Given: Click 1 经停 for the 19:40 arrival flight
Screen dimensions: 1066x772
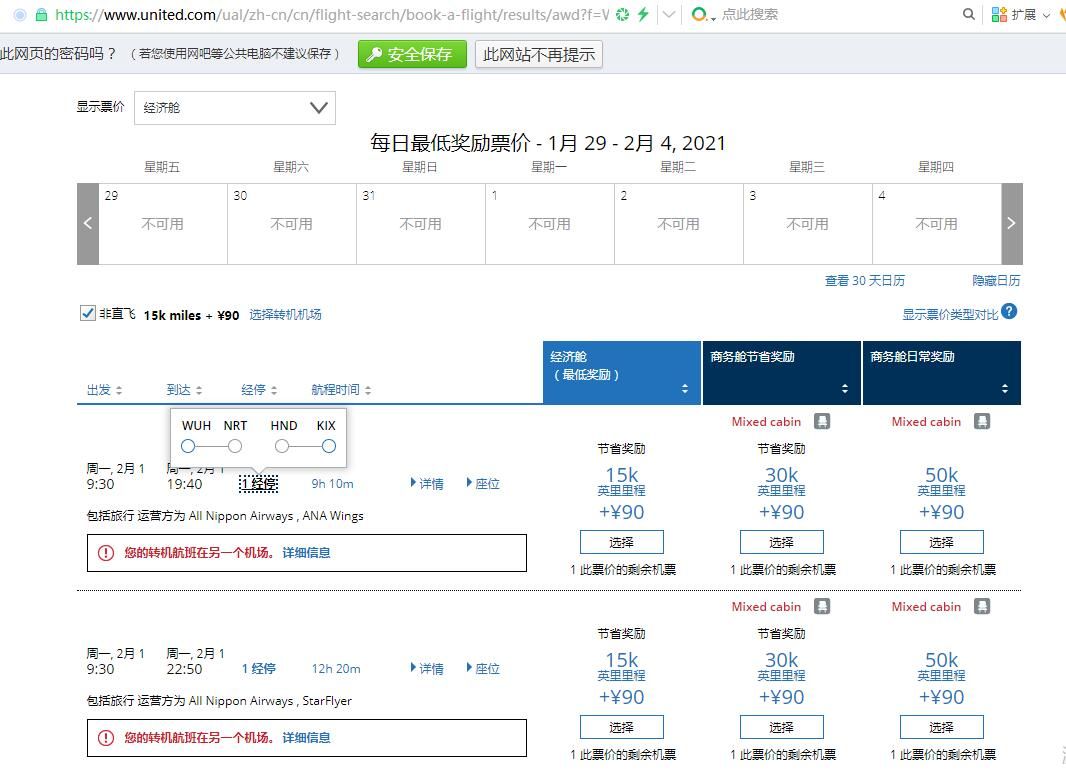Looking at the screenshot, I should [x=258, y=483].
